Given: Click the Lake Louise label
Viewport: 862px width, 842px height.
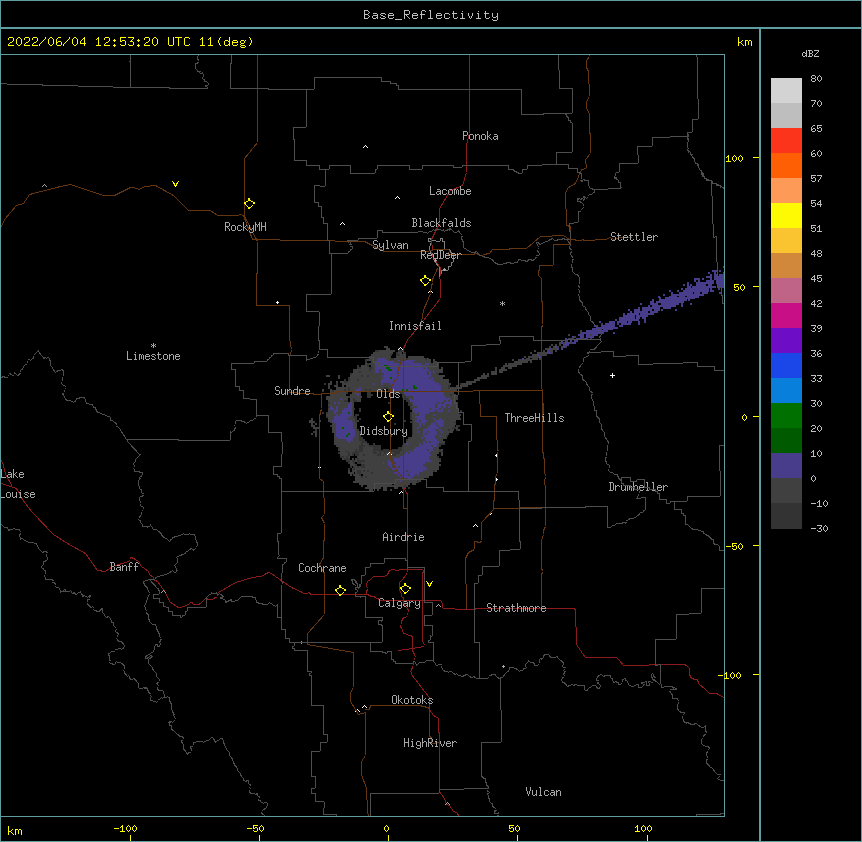Looking at the screenshot, I should (18, 484).
